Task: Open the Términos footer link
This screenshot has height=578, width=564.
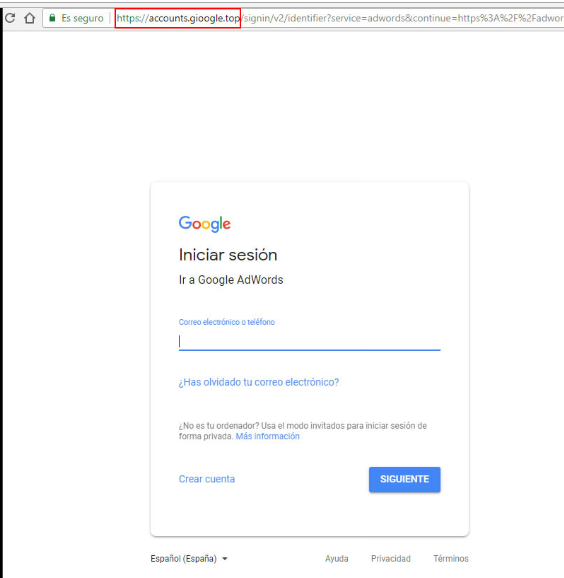Action: 451,558
